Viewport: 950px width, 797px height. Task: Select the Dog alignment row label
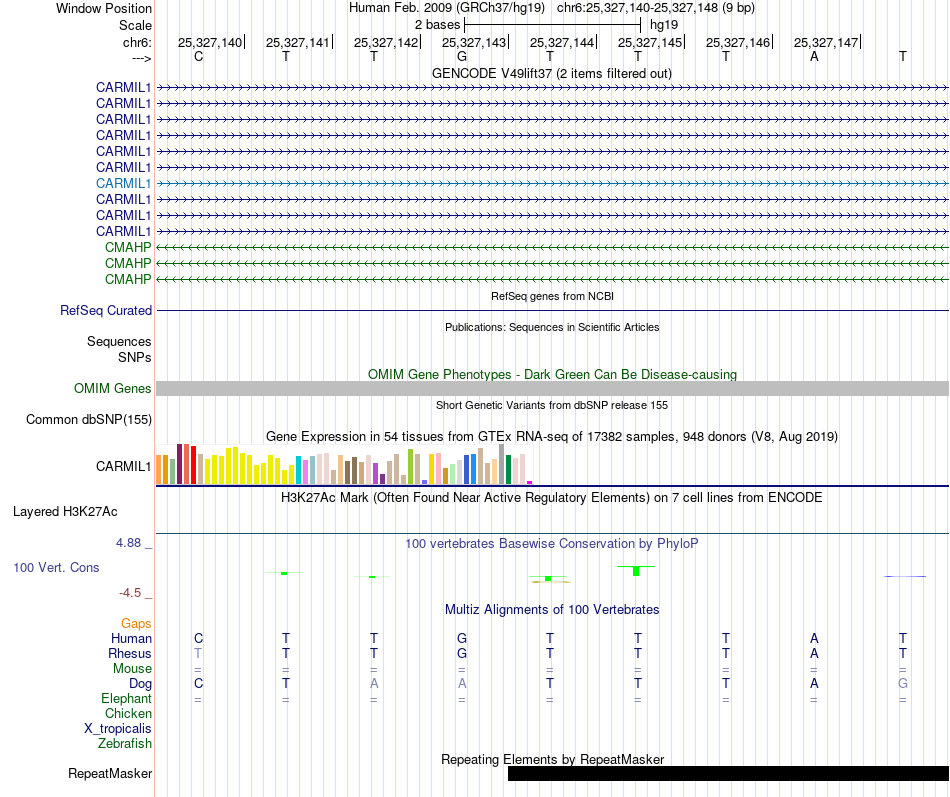(x=140, y=684)
